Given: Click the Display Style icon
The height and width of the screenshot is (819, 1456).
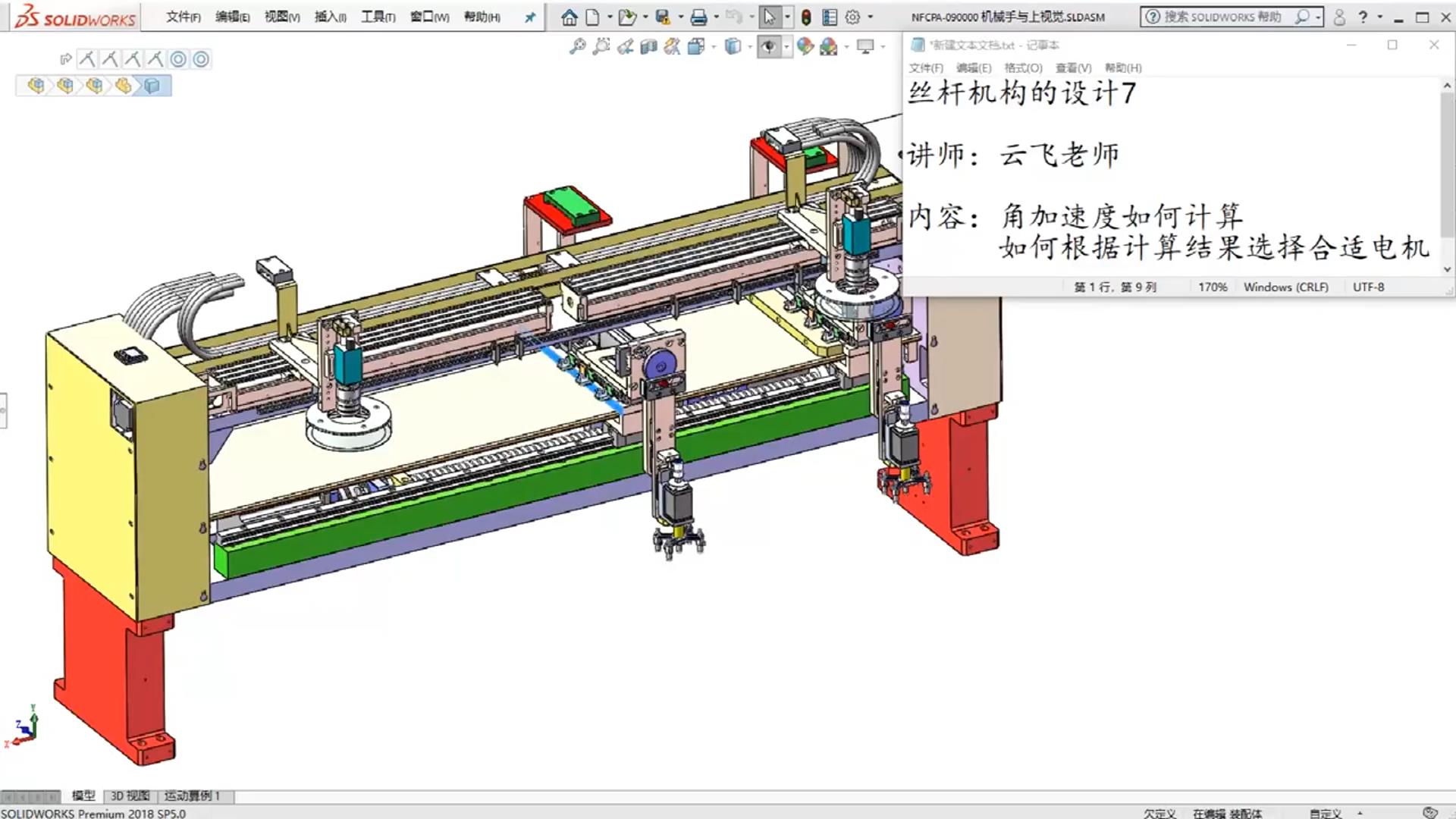Looking at the screenshot, I should [733, 46].
